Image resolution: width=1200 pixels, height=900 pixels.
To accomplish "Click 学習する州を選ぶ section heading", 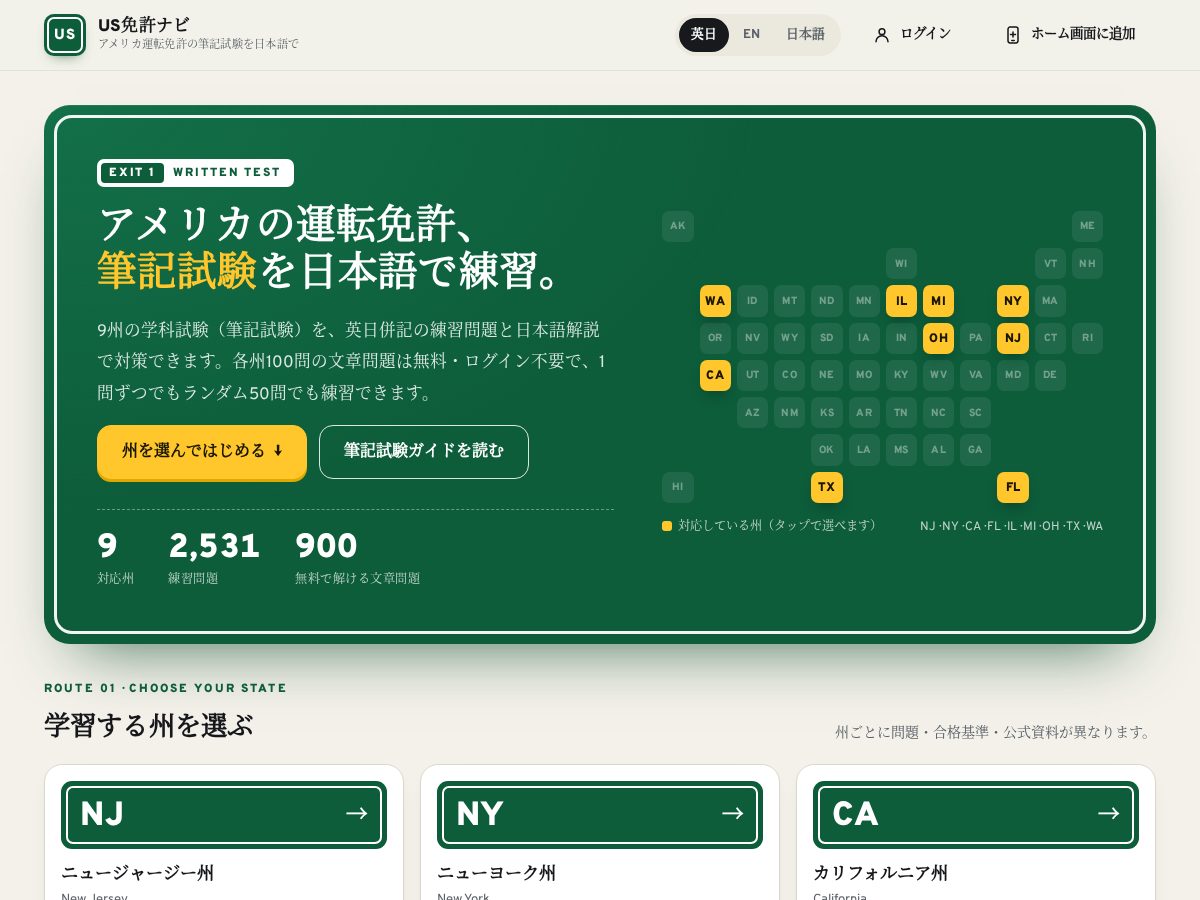I will (x=148, y=725).
